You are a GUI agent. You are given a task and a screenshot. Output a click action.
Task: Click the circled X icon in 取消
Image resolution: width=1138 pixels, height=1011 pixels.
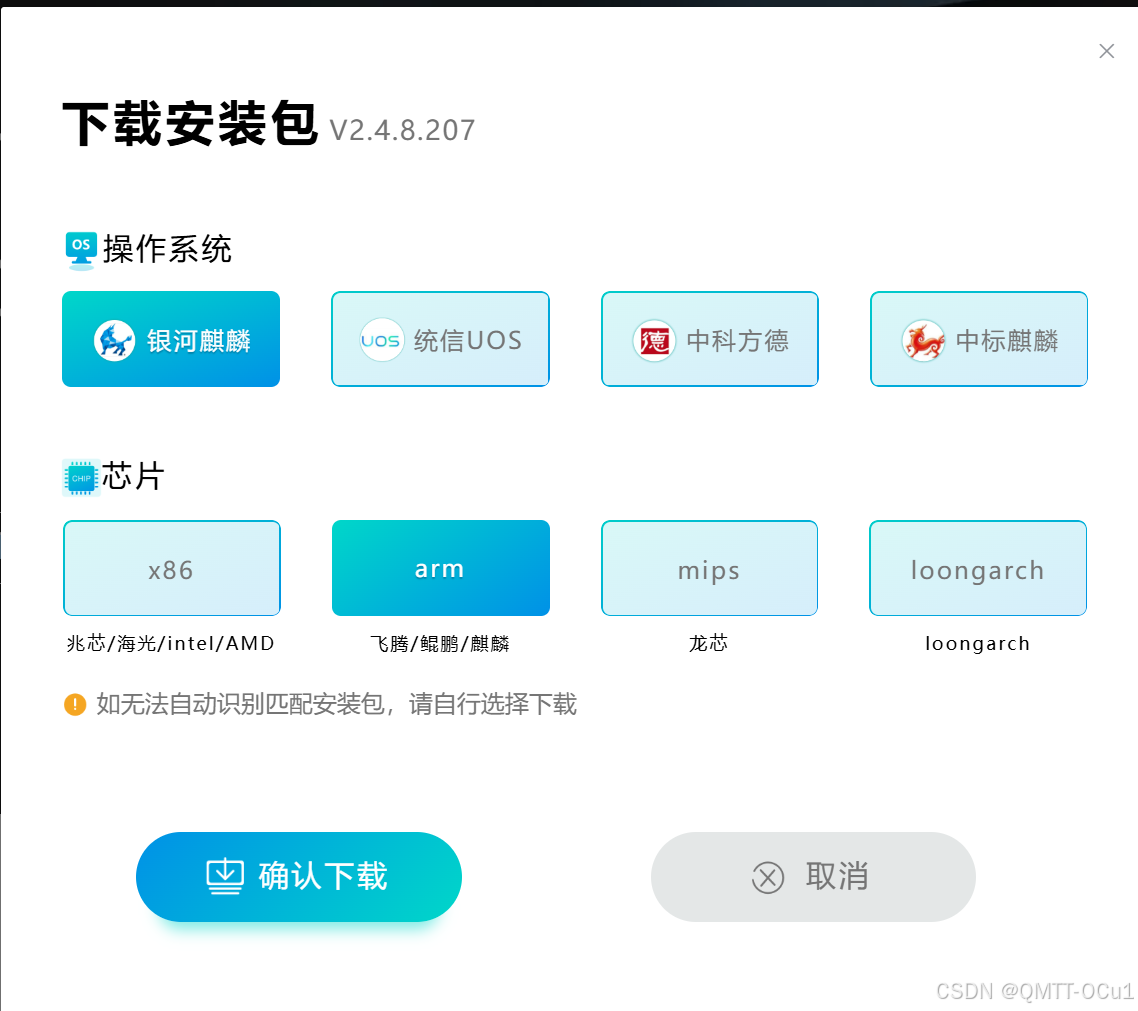click(x=768, y=877)
